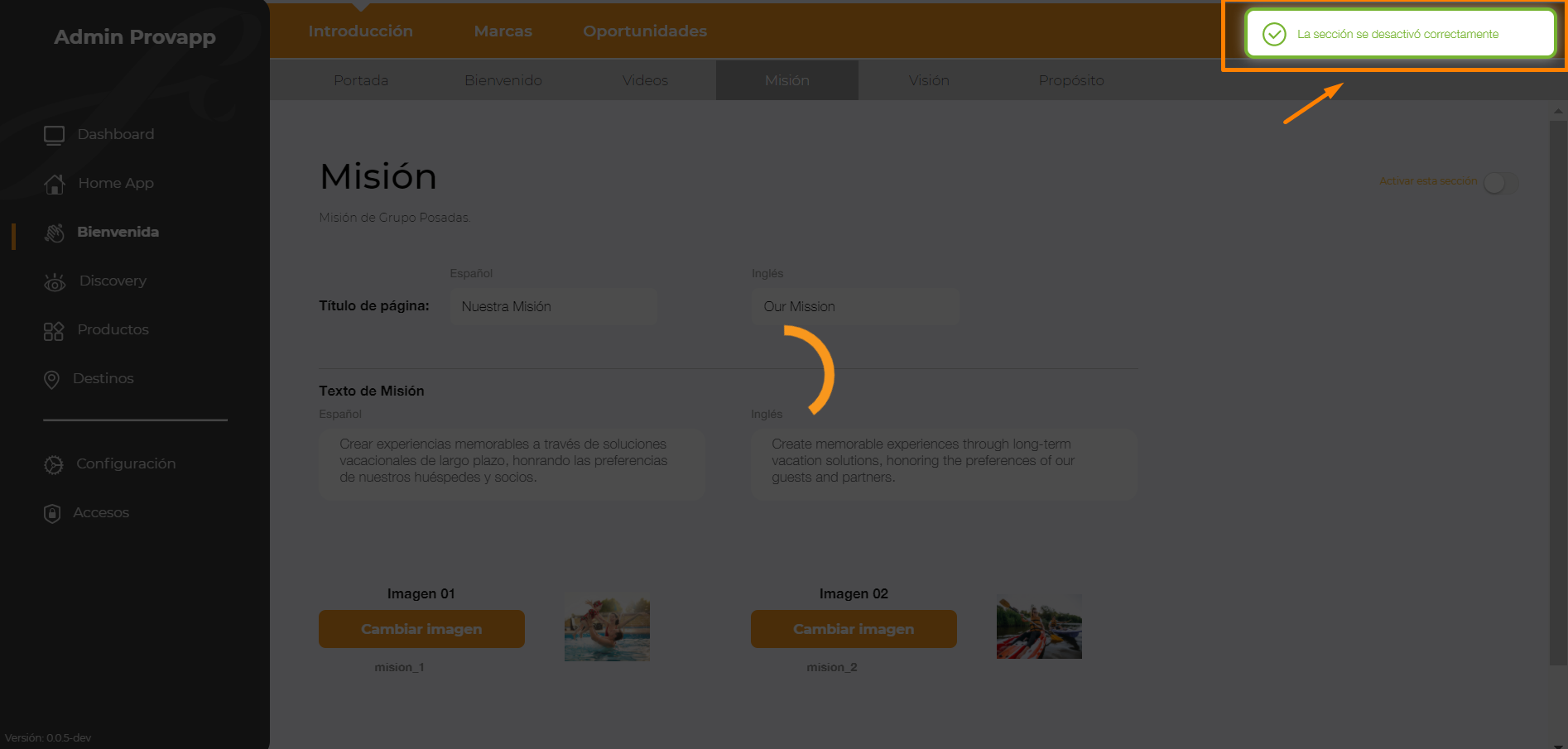Toggle the 'Activar esta sección' switch
Viewport: 1568px width, 749px height.
click(1501, 182)
